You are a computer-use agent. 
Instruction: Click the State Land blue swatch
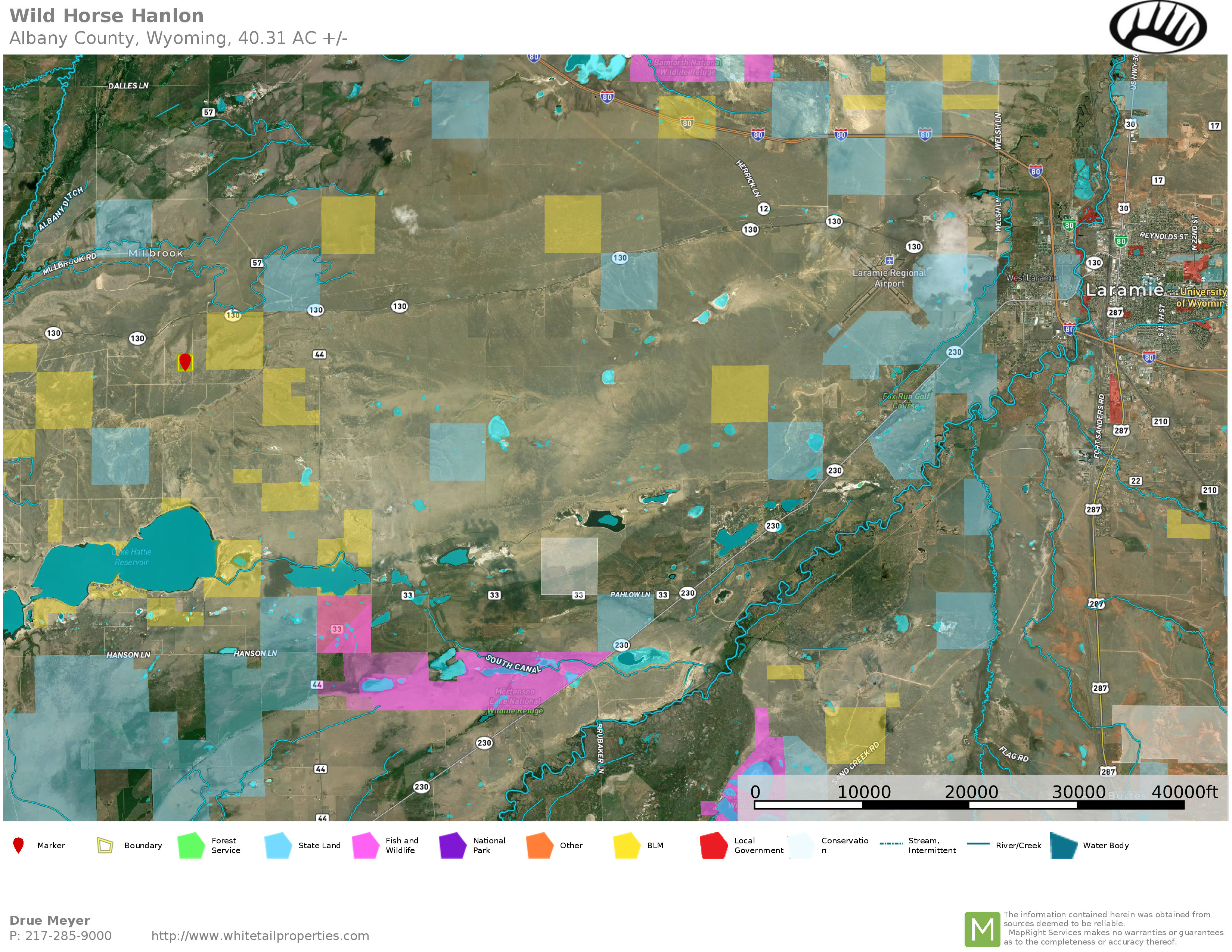tap(278, 845)
